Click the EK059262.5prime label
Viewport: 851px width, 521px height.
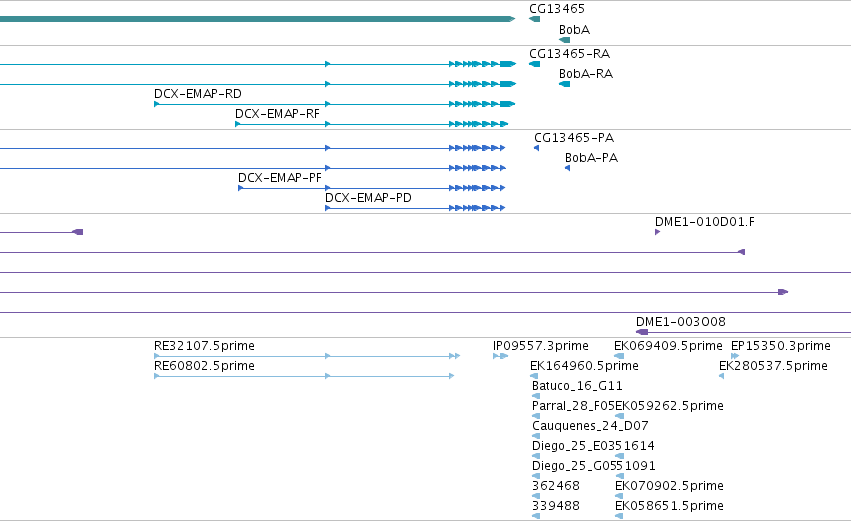click(669, 406)
